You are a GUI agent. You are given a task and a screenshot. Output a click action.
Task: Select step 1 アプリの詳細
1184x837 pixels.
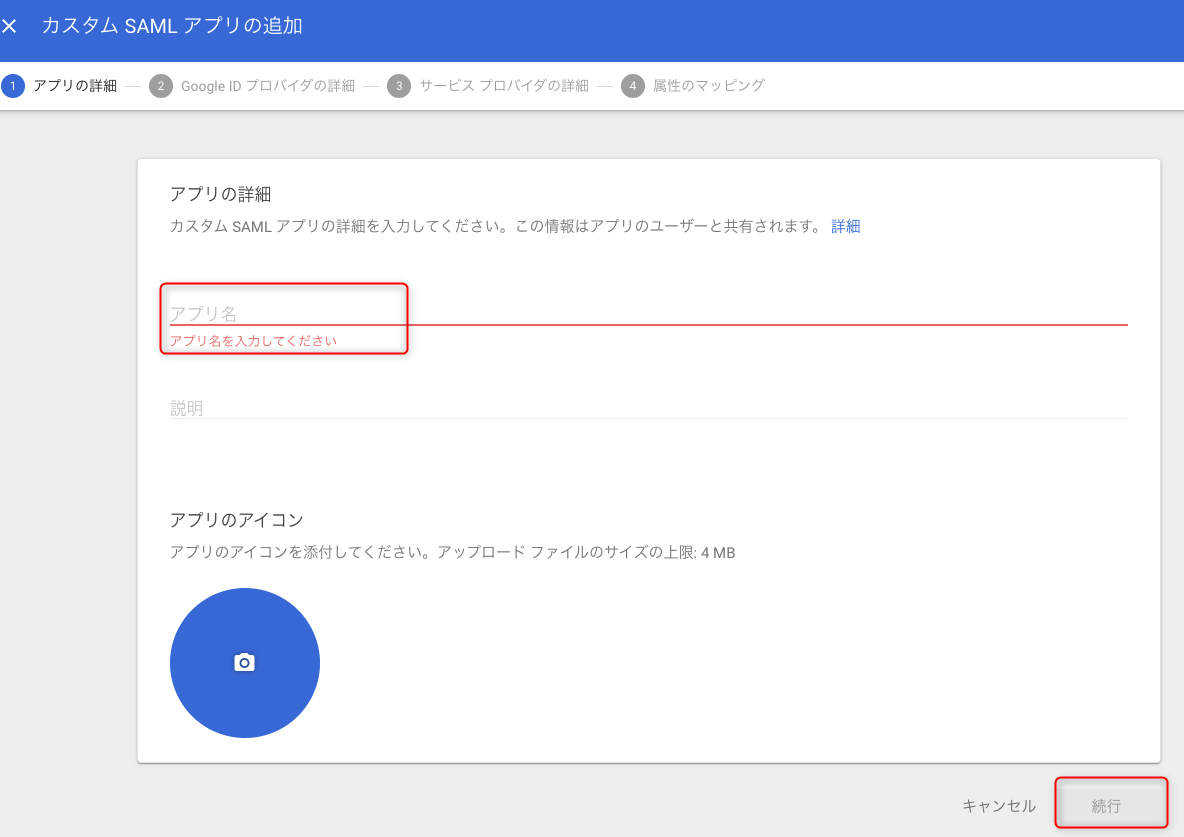coord(60,86)
